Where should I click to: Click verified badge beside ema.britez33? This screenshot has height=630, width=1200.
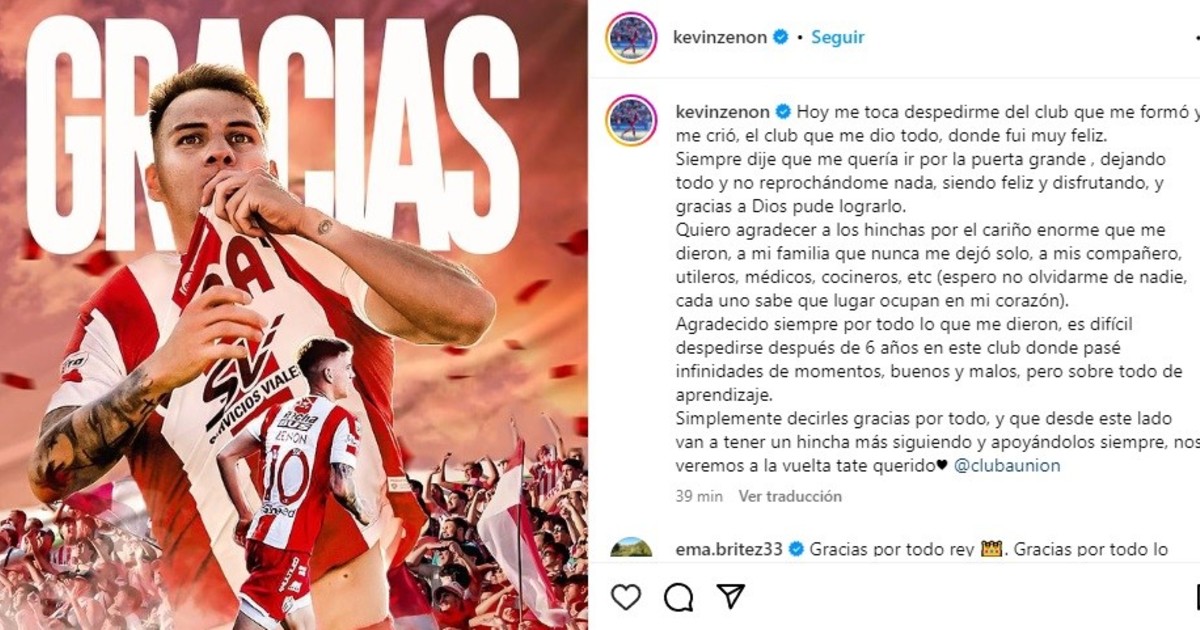[x=796, y=549]
